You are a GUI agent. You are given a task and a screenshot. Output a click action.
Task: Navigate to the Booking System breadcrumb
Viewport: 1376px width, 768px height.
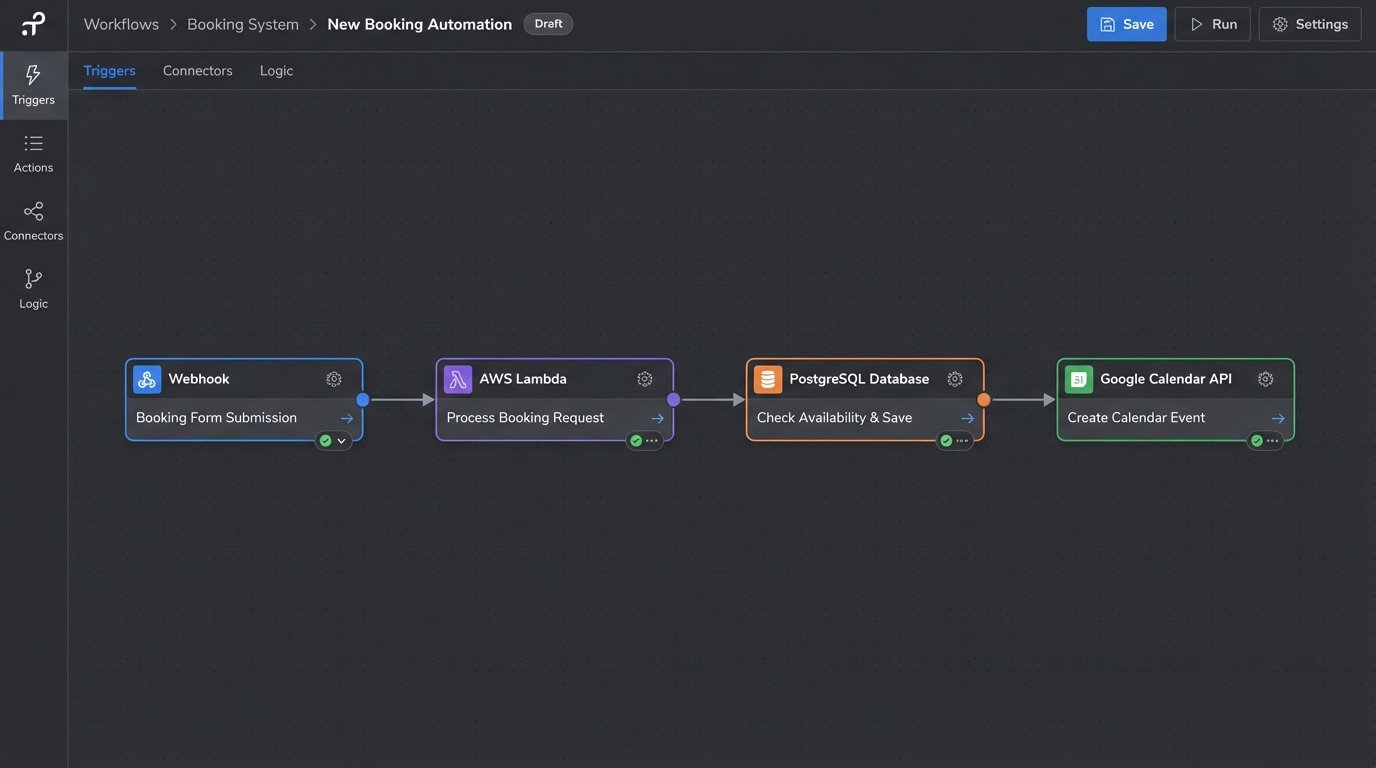242,22
